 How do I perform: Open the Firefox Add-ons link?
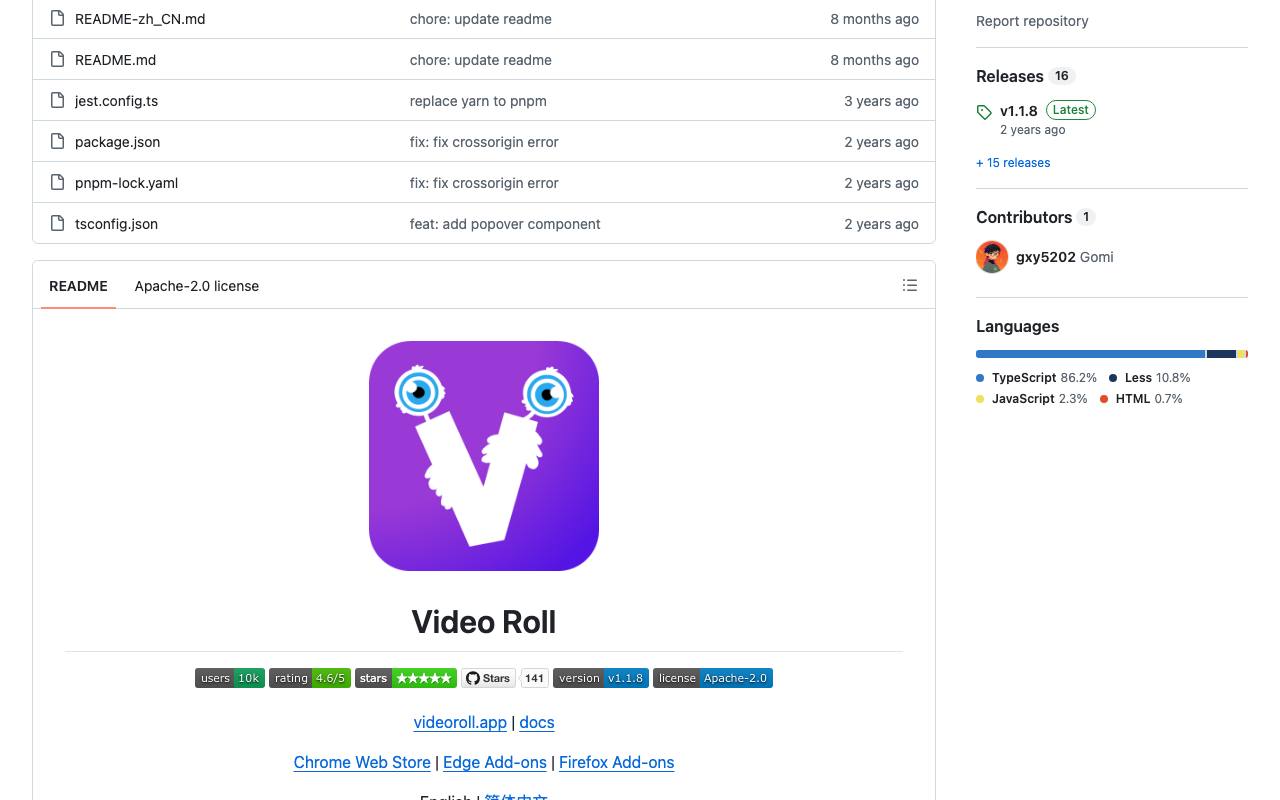point(616,762)
